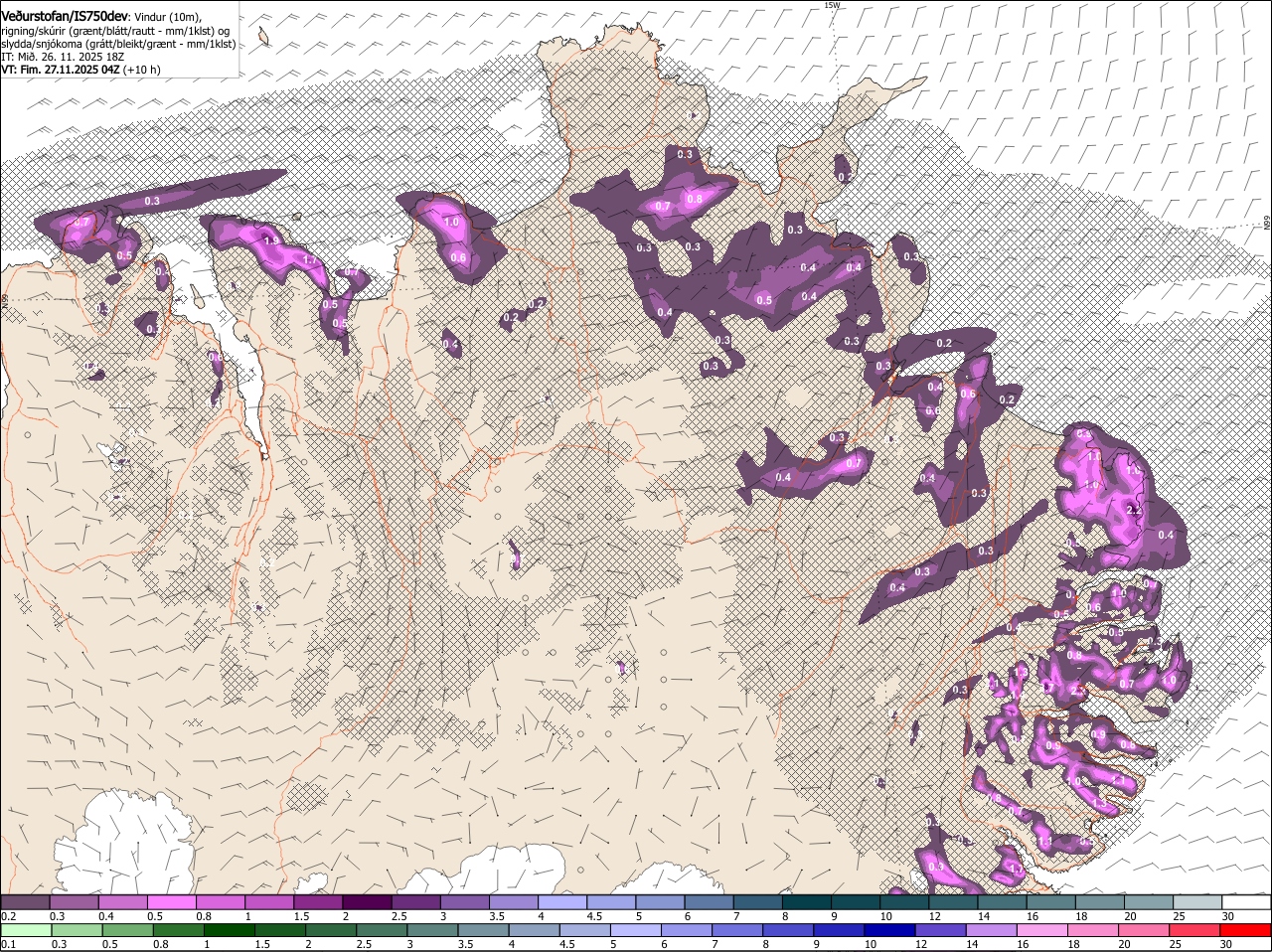The width and height of the screenshot is (1272, 952).
Task: Click the IT: Mið. 26. 11. 2025 18Z line
Action: [x=63, y=57]
